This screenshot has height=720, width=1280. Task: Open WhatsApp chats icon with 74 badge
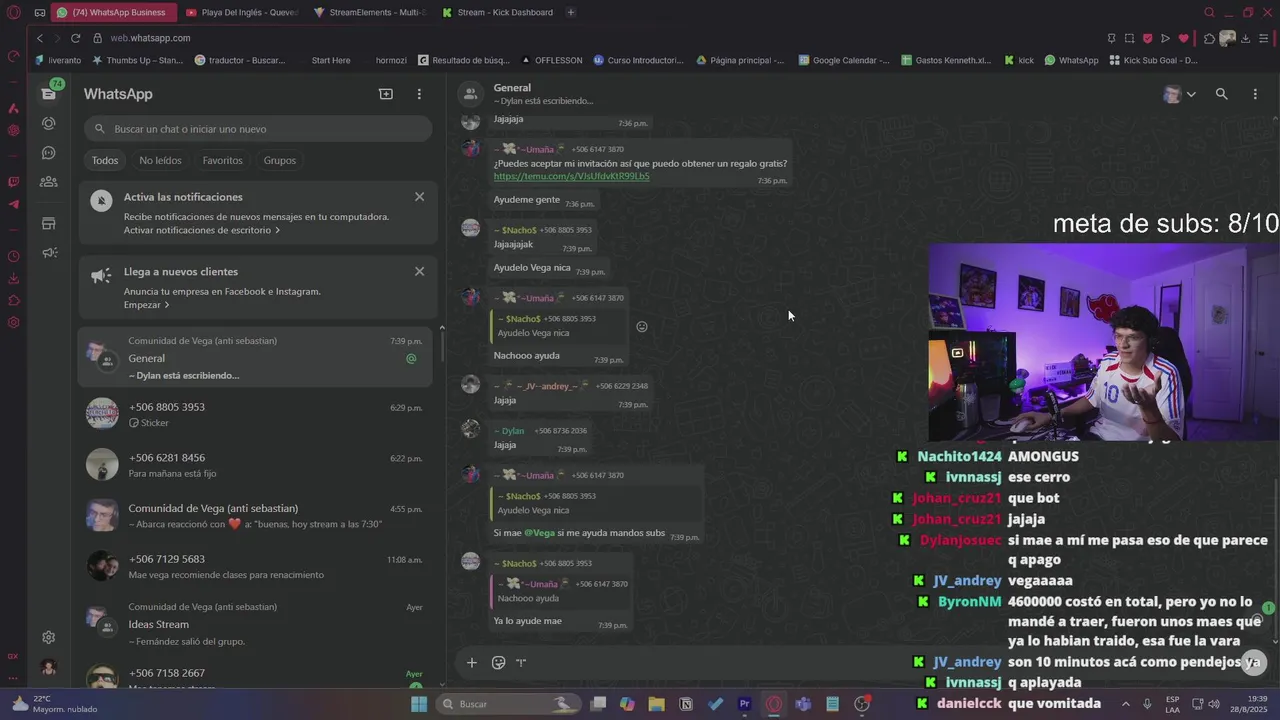(x=48, y=93)
